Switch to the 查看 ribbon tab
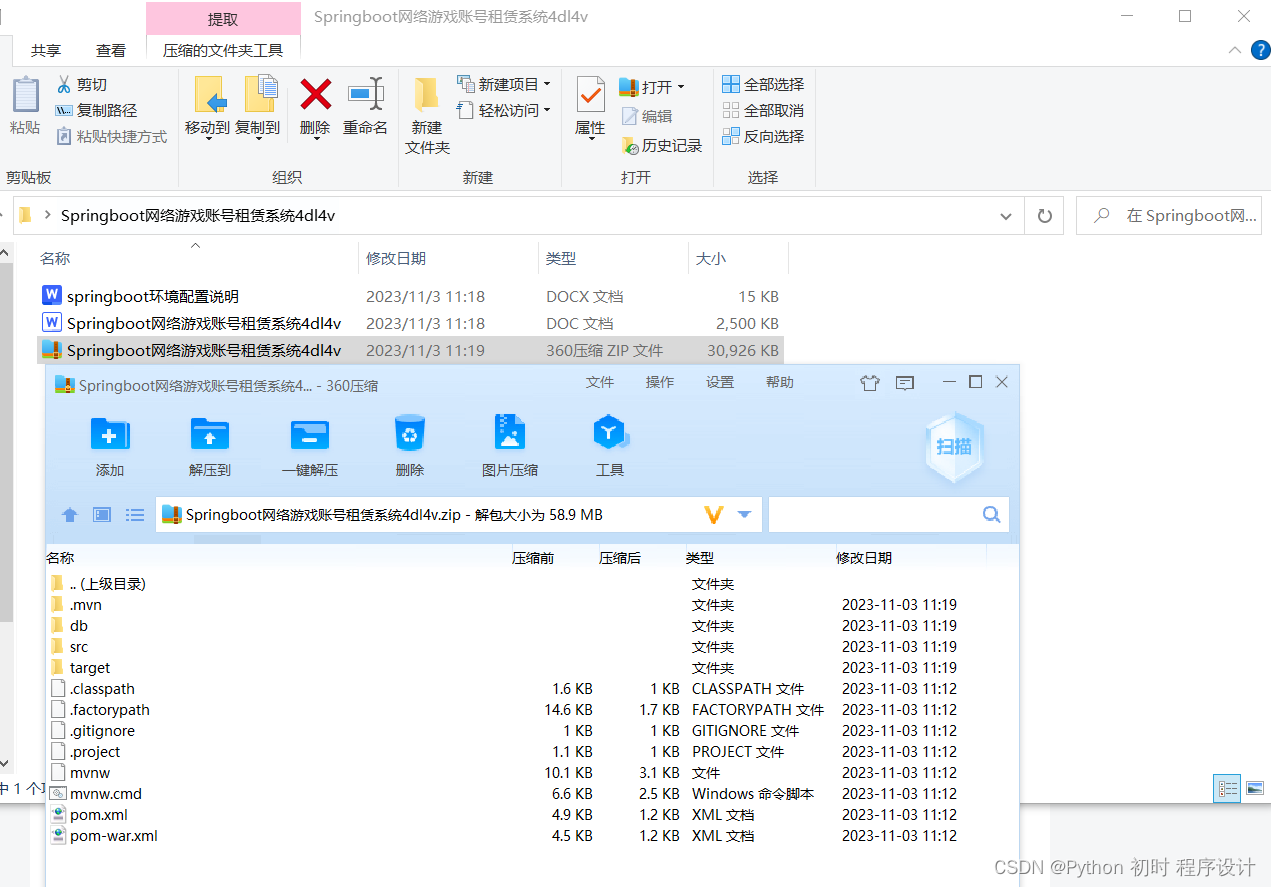The height and width of the screenshot is (887, 1271). [x=110, y=50]
